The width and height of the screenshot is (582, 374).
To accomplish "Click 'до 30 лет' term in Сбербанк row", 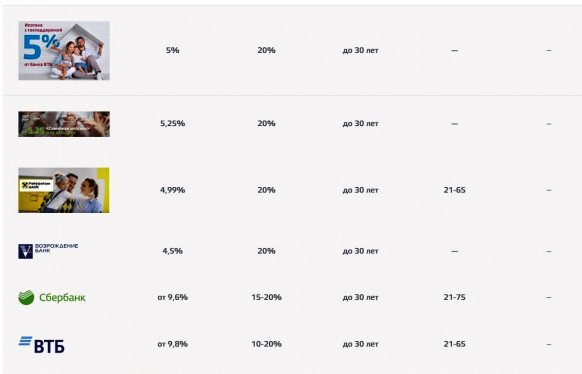I will 360,297.
